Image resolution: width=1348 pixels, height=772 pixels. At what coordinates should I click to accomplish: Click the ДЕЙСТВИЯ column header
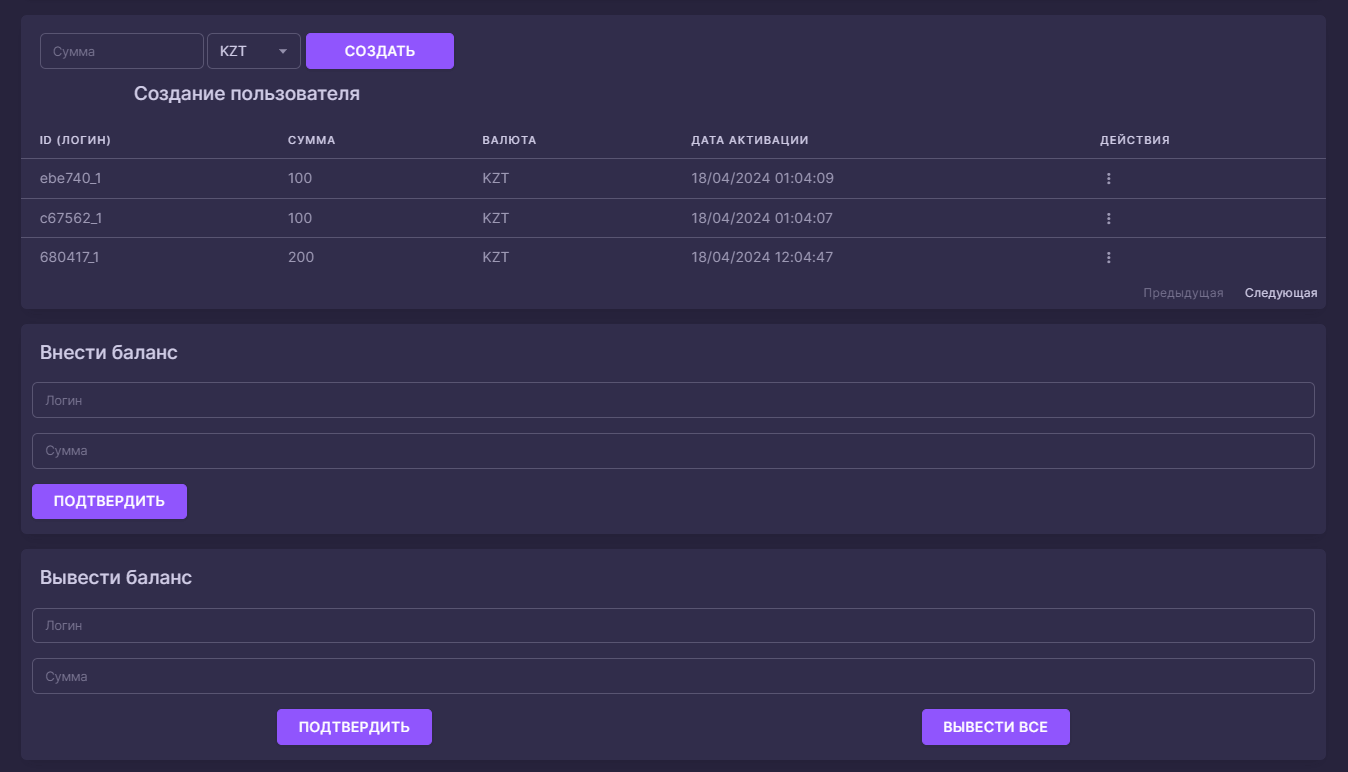click(1135, 140)
